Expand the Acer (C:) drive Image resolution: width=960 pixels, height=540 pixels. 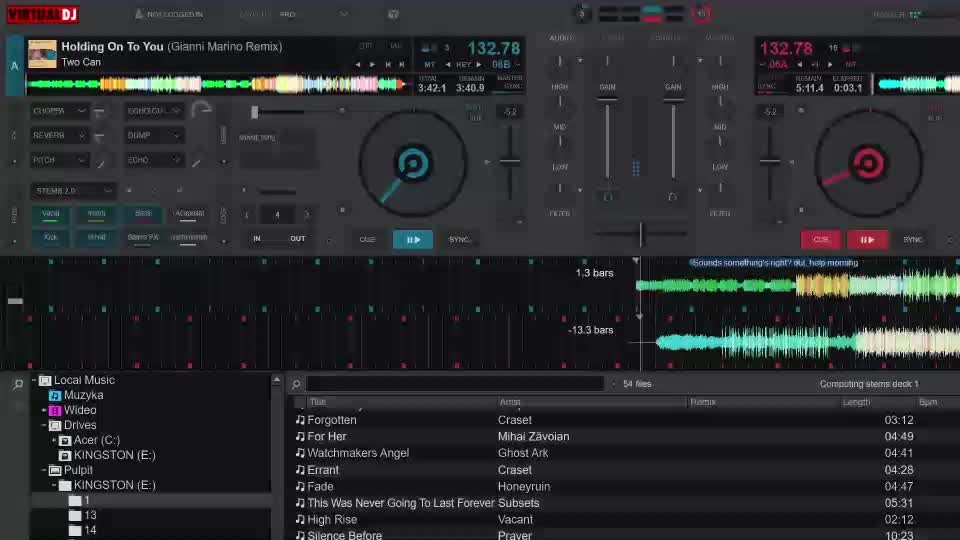[x=54, y=440]
